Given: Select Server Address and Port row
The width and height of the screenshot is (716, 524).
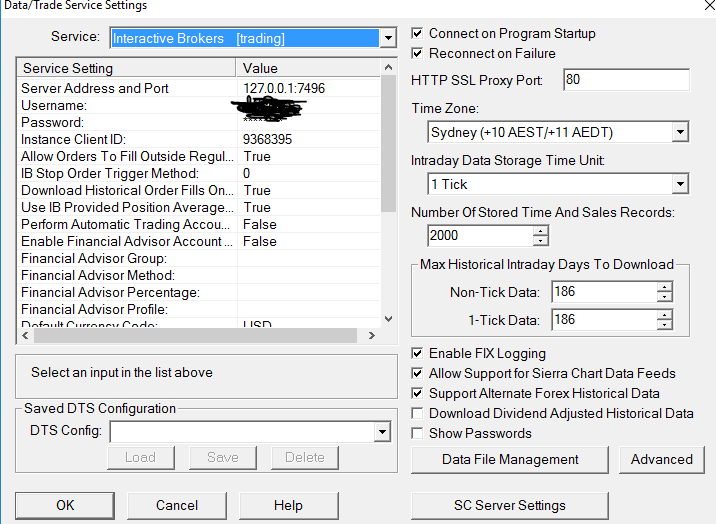Looking at the screenshot, I should [x=199, y=88].
